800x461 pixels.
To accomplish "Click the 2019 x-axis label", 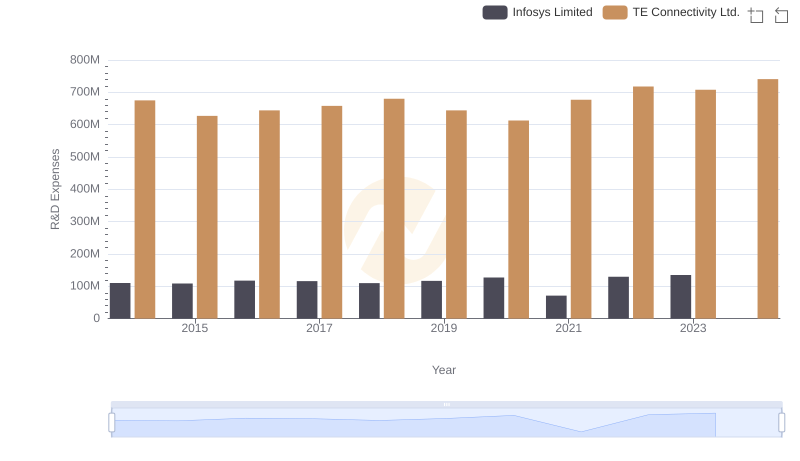I will coord(443,328).
